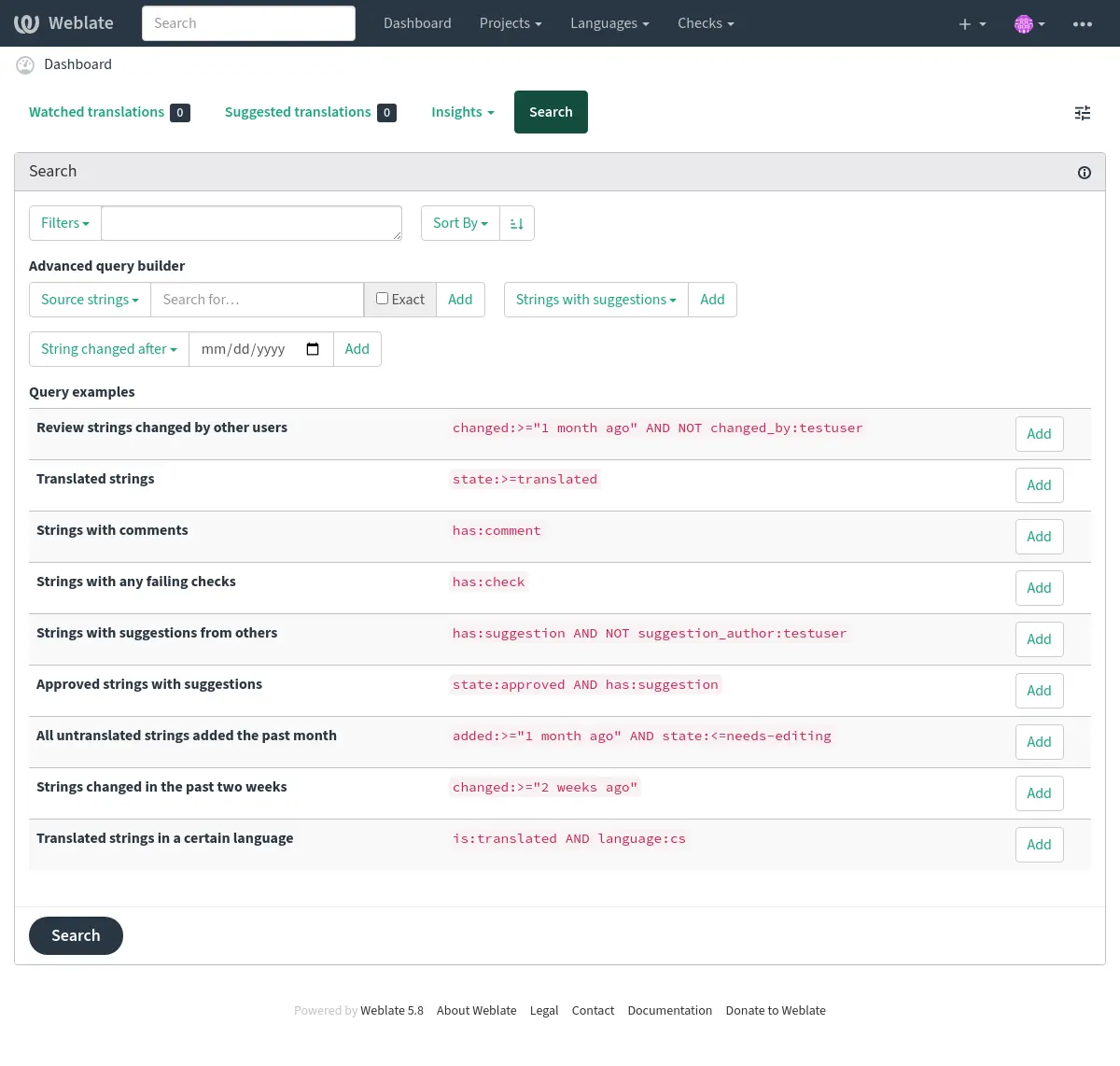Click the mm/dd/yyyy date field

tap(261, 349)
